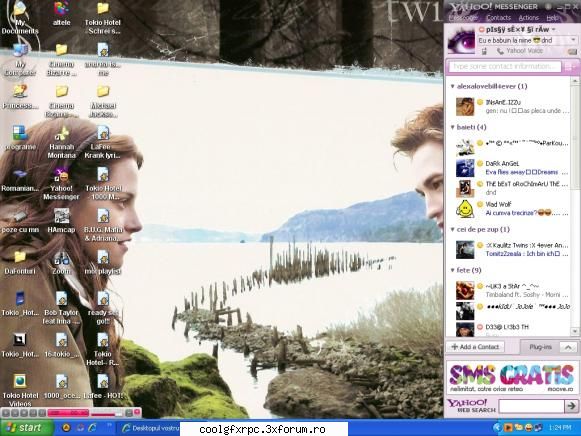
Task: Open the Zoom desktop shortcut
Action: pyautogui.click(x=62, y=263)
